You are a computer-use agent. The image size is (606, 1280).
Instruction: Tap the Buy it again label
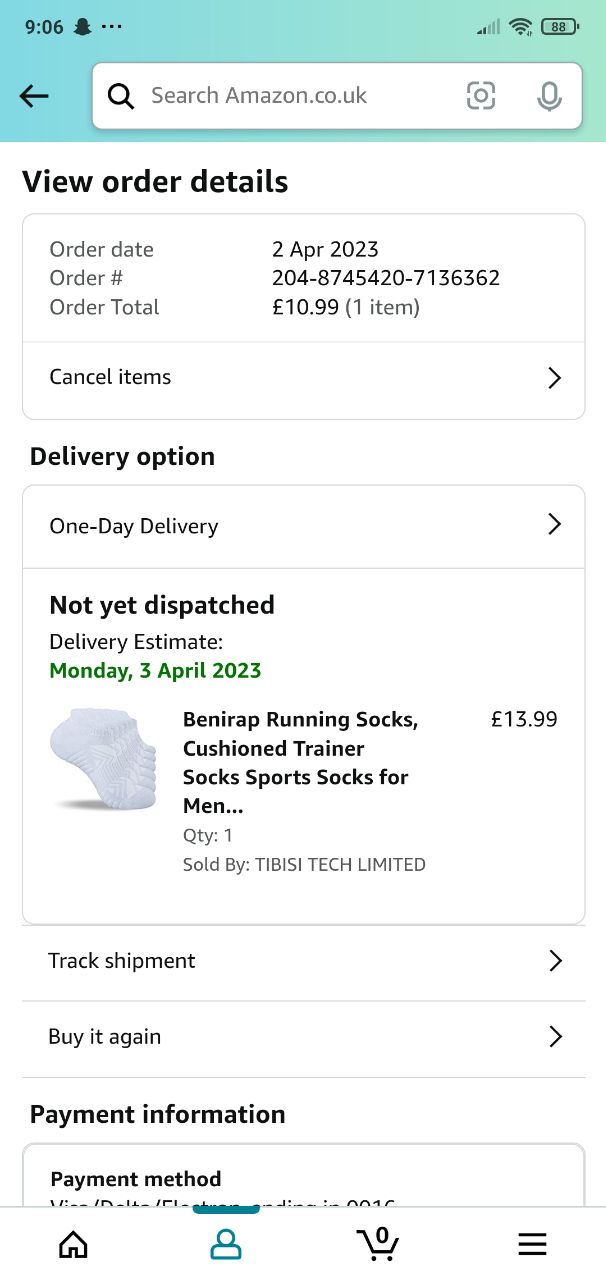105,1037
